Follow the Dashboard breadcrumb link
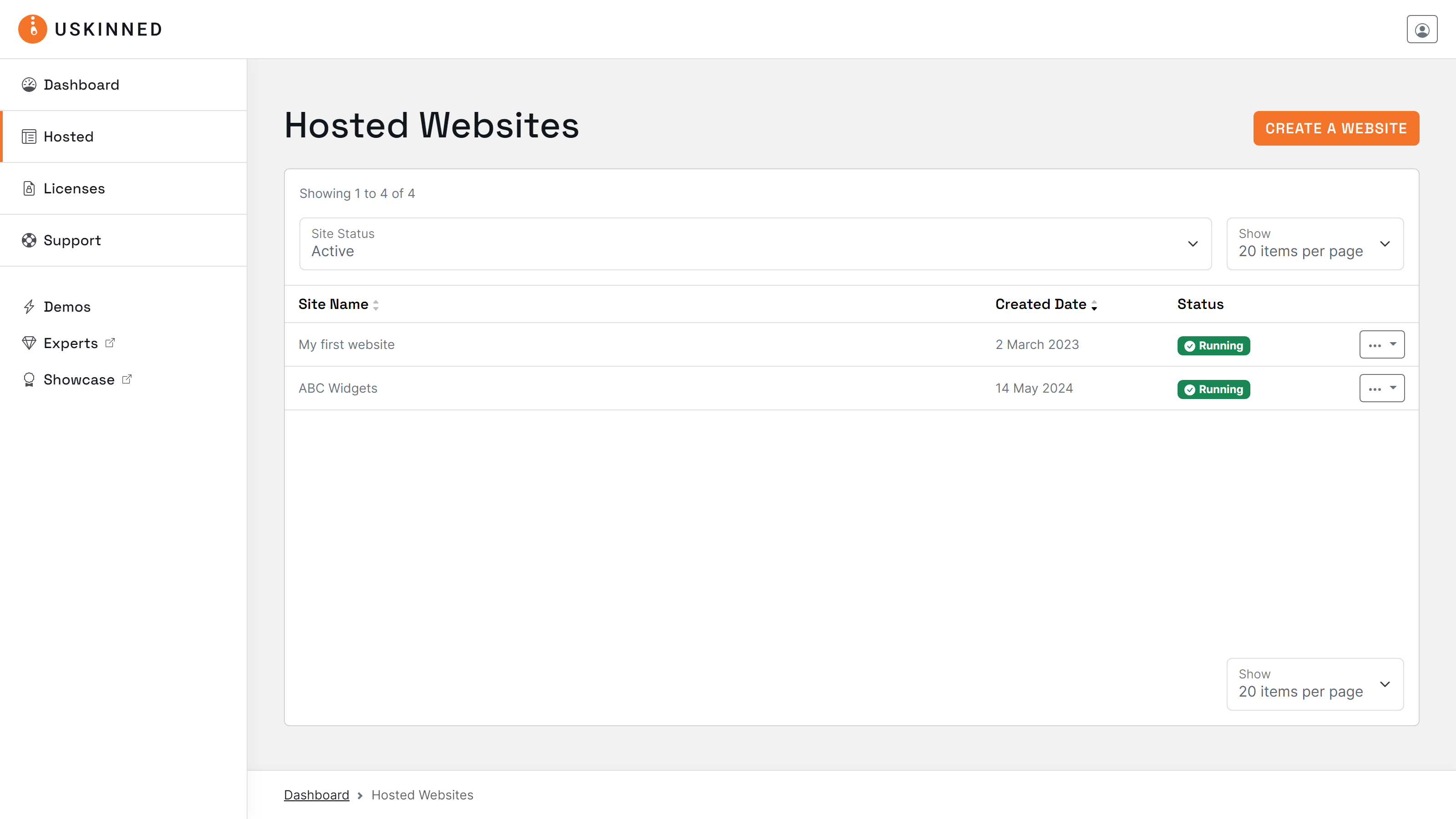 pos(317,795)
